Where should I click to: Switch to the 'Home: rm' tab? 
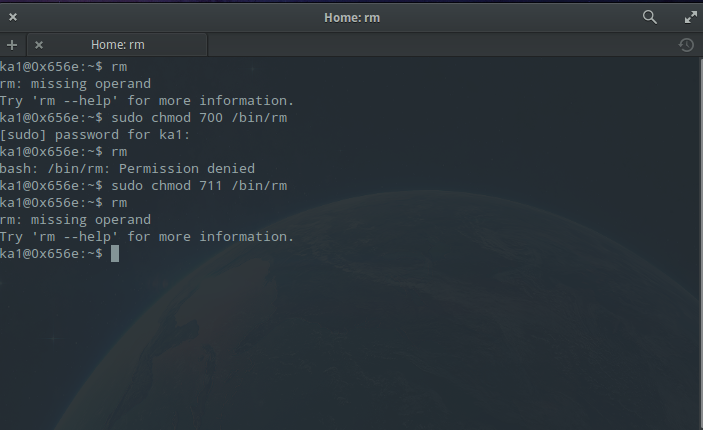(x=119, y=45)
